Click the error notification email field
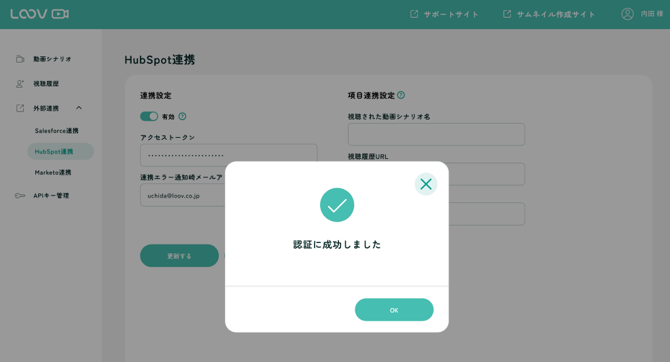670x362 pixels. tap(183, 196)
